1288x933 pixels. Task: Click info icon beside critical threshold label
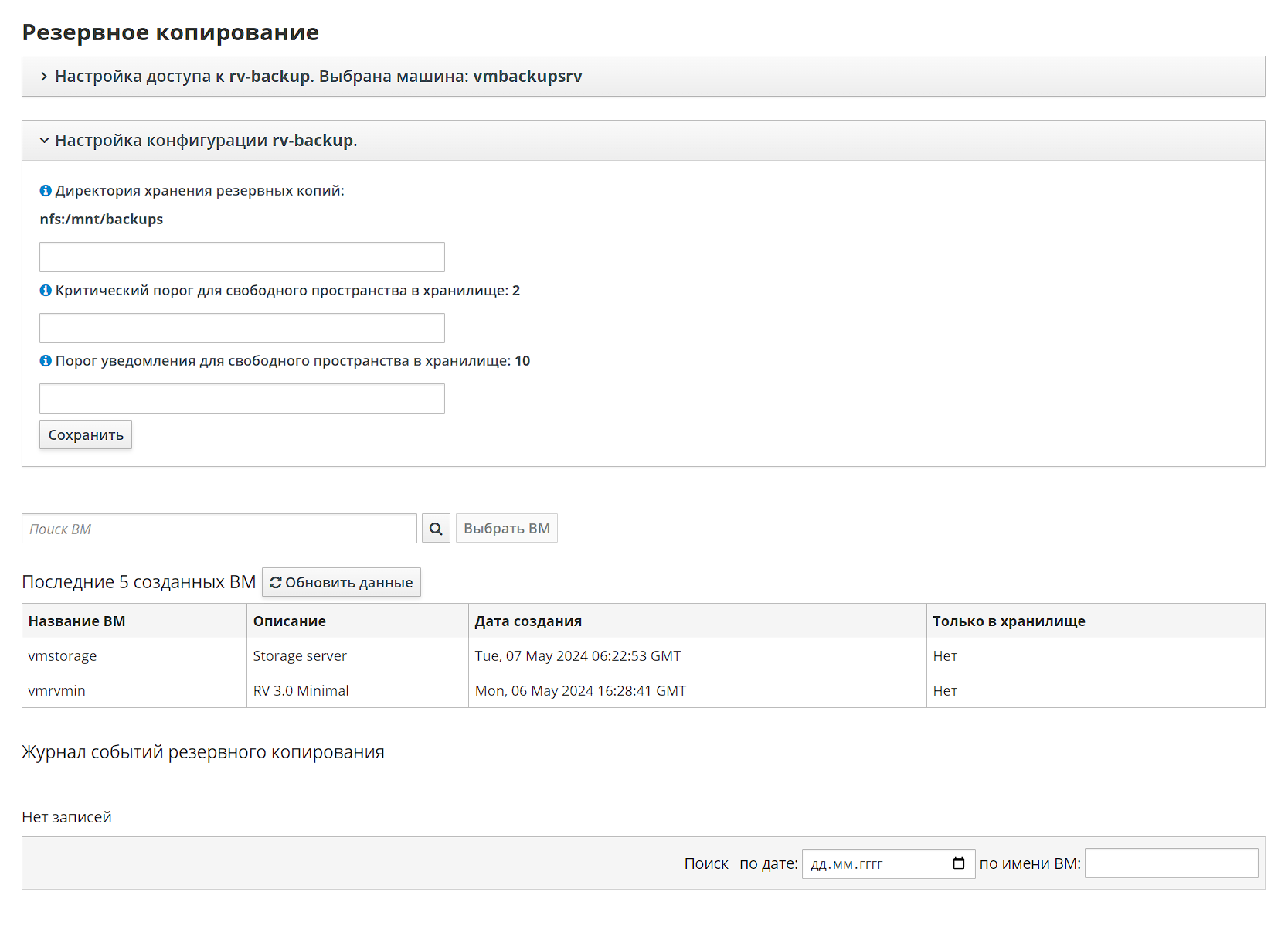click(x=46, y=291)
